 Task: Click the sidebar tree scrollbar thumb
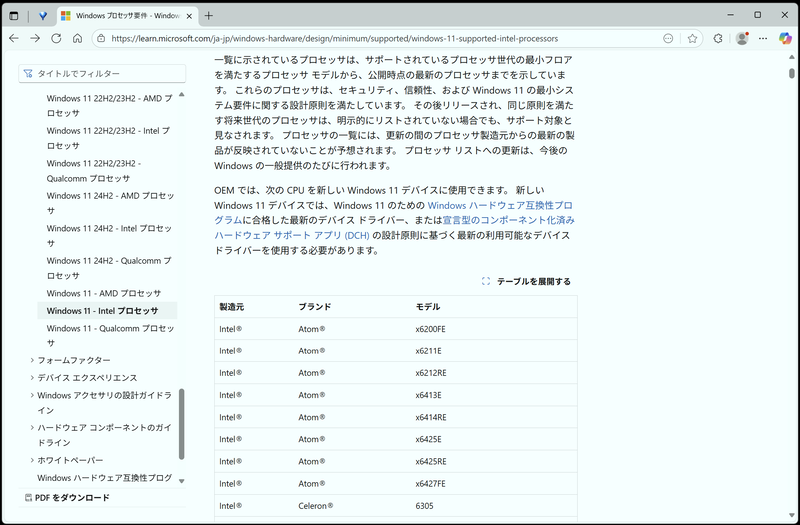182,424
